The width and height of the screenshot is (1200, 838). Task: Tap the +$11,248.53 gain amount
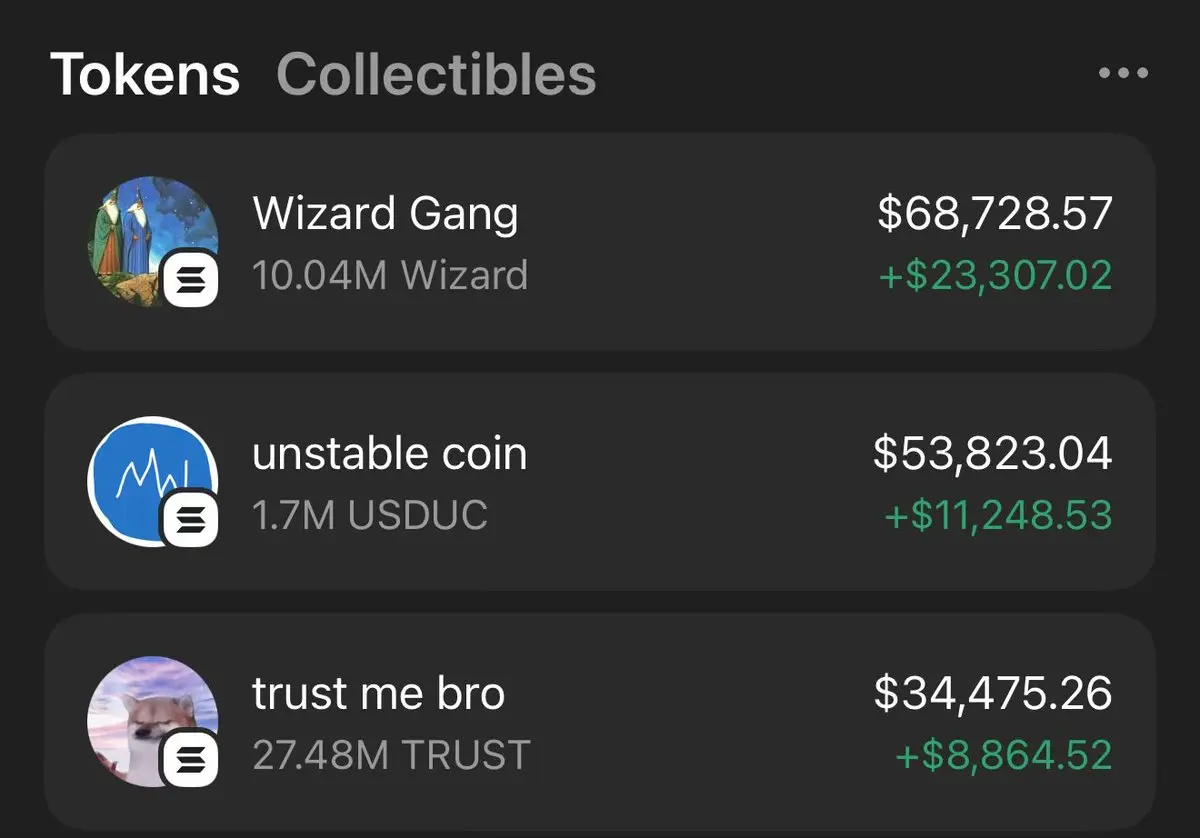point(999,515)
